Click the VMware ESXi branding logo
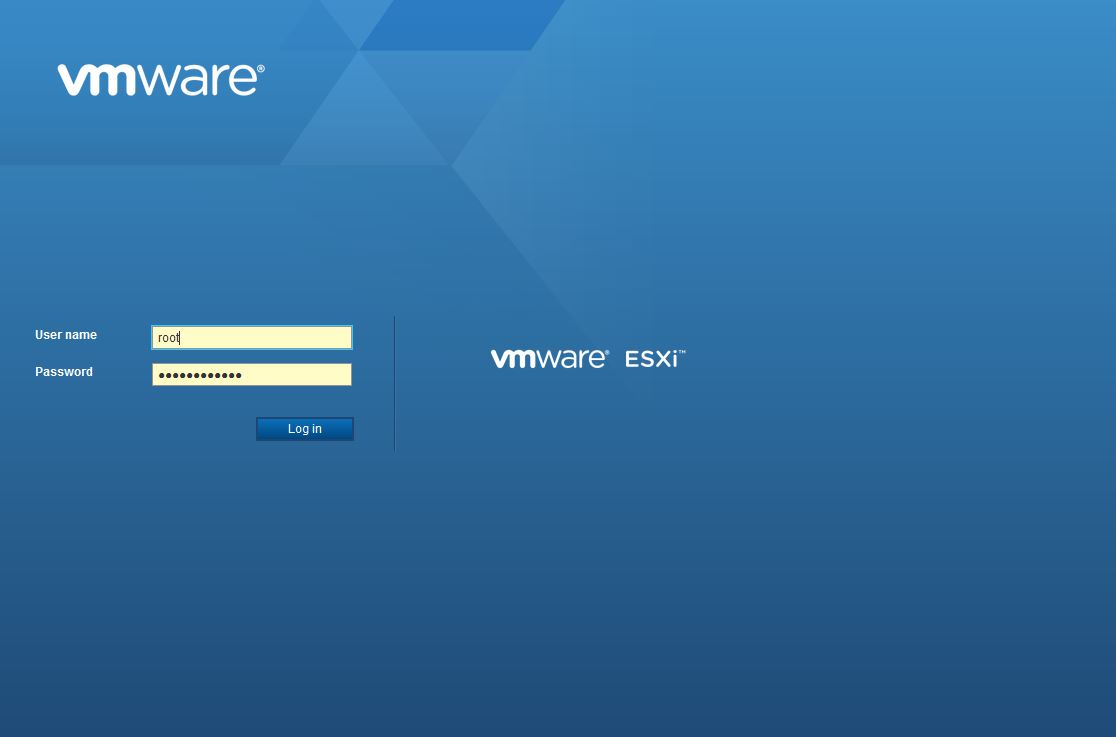Image resolution: width=1116 pixels, height=737 pixels. pos(588,358)
